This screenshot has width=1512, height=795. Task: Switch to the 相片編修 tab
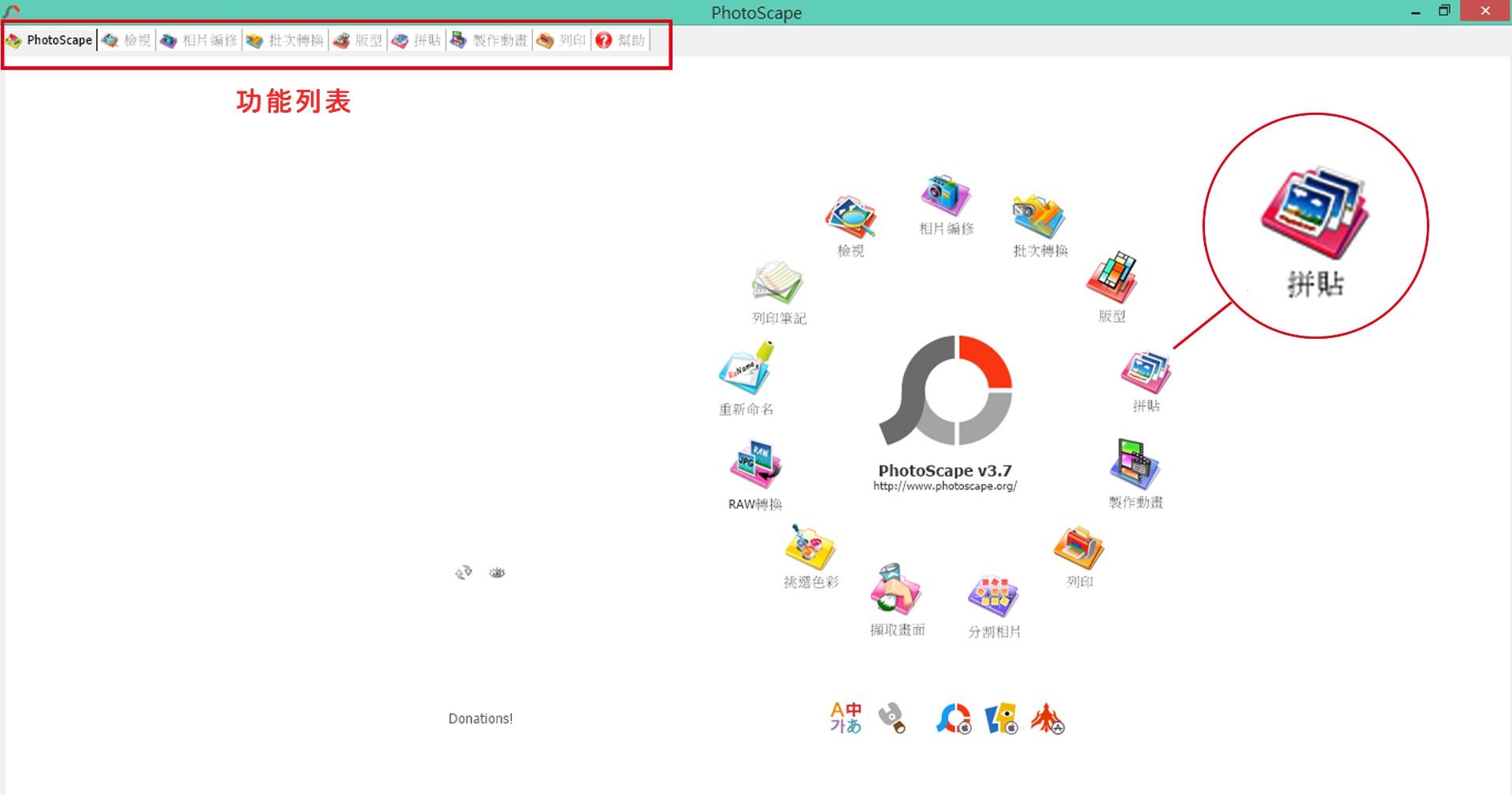click(198, 40)
